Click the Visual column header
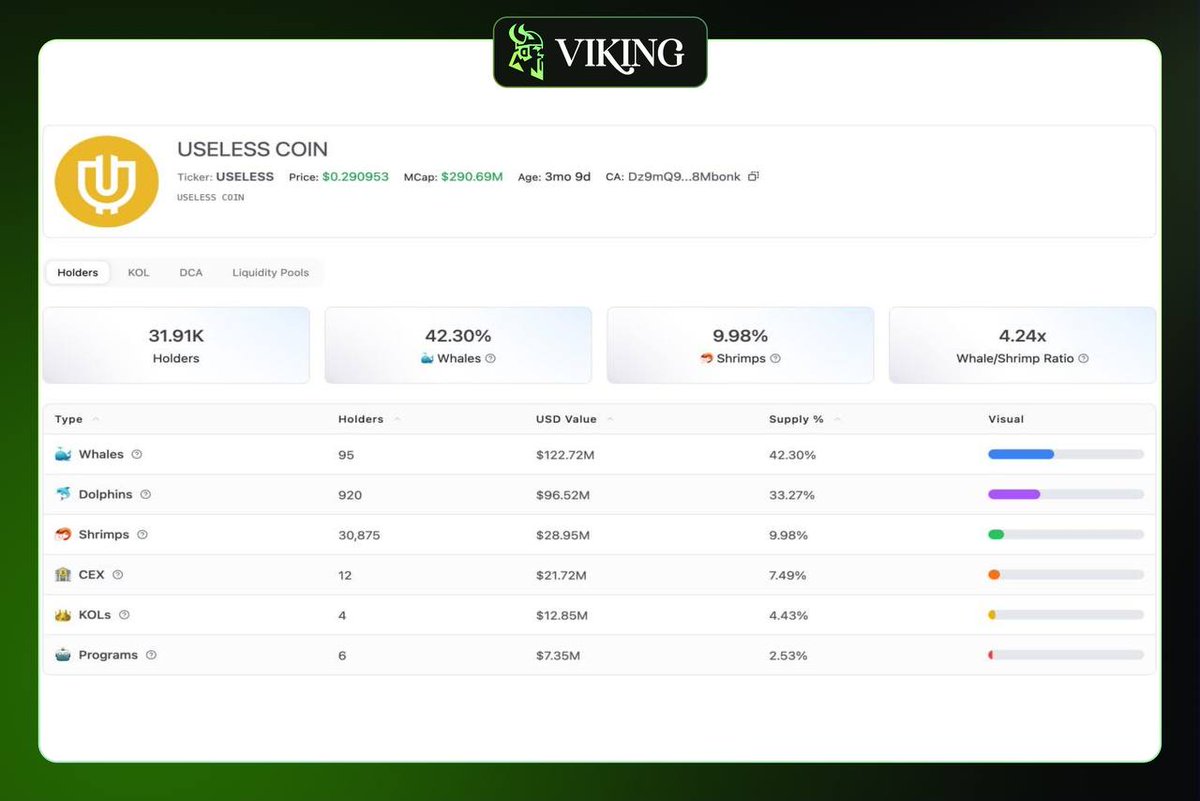This screenshot has width=1200, height=801. pos(1006,419)
